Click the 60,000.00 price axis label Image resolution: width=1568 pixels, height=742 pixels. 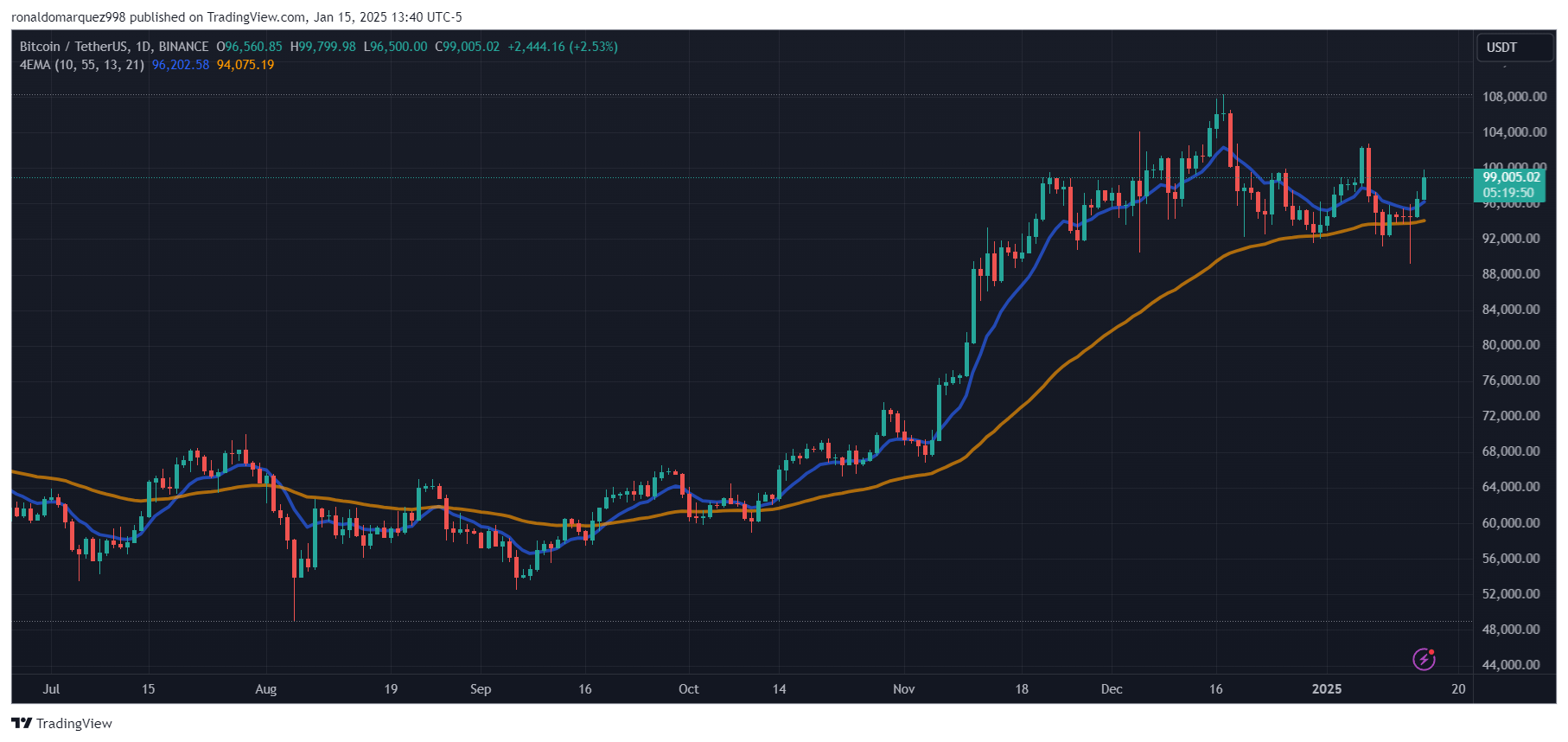click(x=1511, y=523)
